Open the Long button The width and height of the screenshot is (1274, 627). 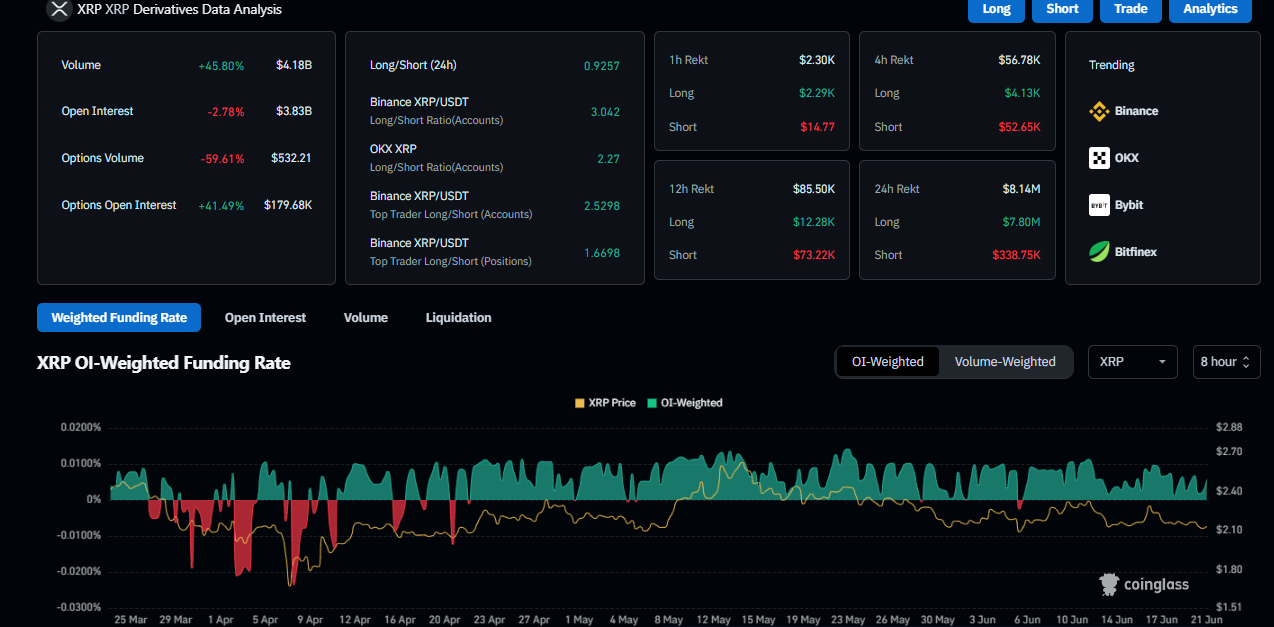tap(996, 9)
